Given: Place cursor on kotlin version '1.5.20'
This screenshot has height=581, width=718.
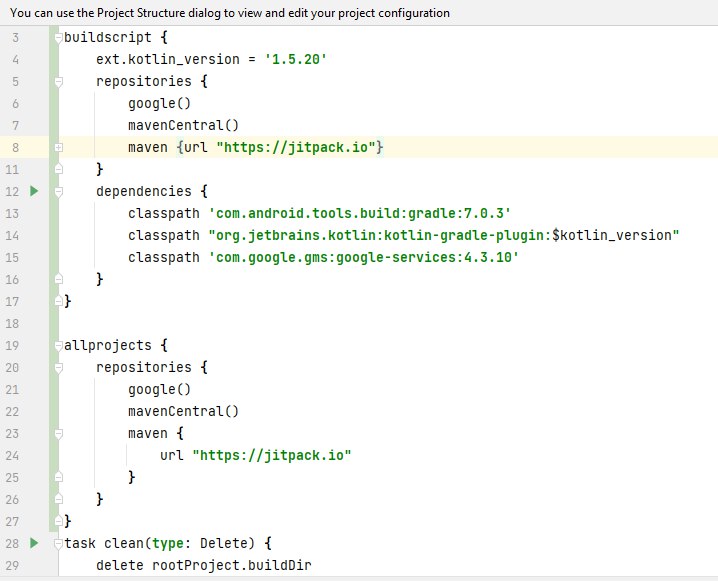Looking at the screenshot, I should 295,60.
